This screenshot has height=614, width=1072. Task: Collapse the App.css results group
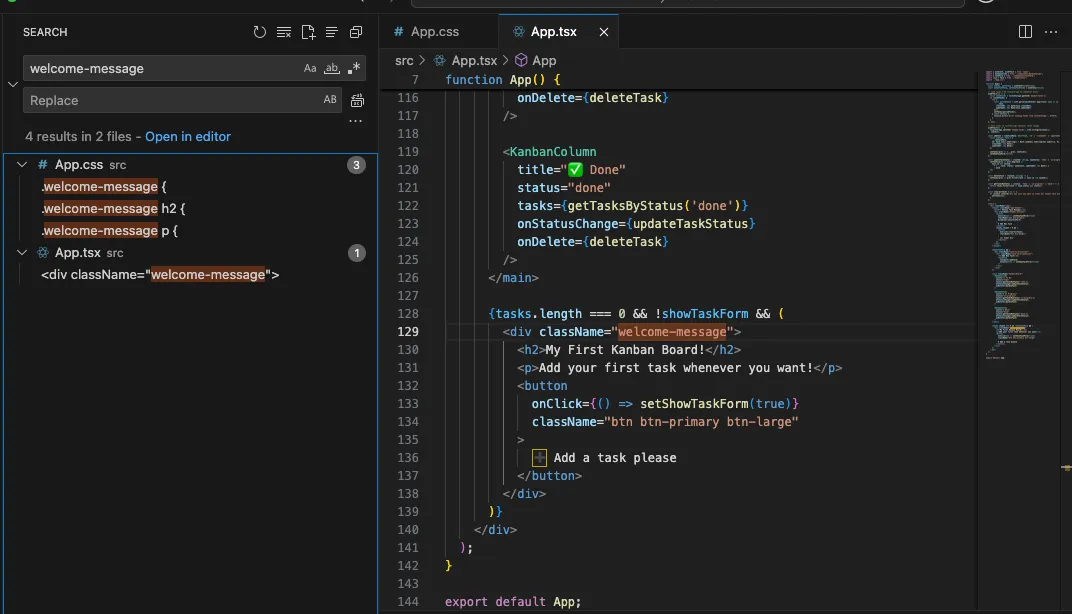pyautogui.click(x=23, y=165)
